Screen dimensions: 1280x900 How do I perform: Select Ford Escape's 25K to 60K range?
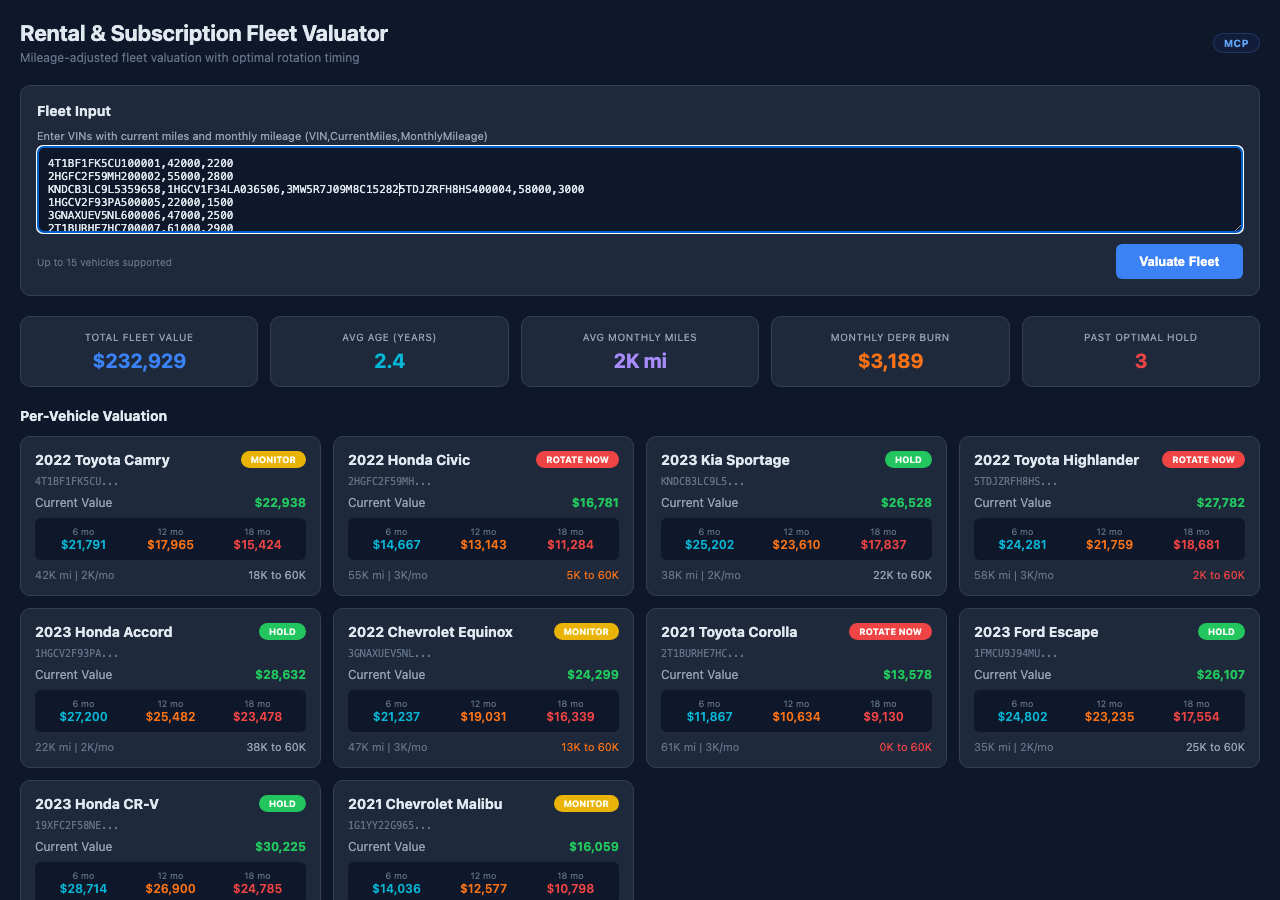coord(1216,748)
